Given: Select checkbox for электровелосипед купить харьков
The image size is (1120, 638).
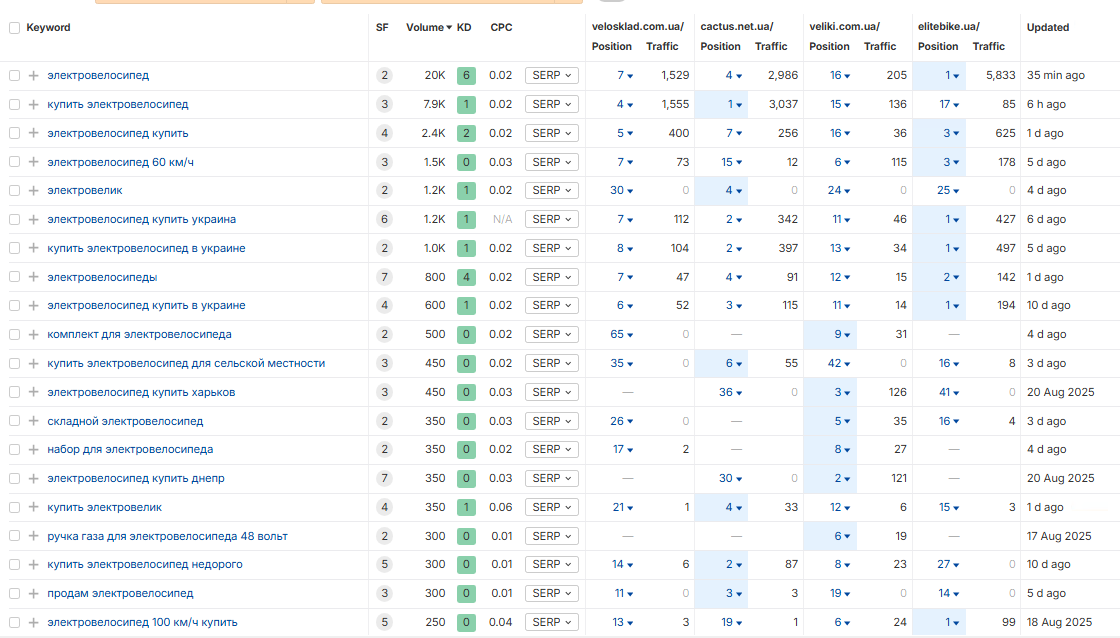Looking at the screenshot, I should coord(14,392).
